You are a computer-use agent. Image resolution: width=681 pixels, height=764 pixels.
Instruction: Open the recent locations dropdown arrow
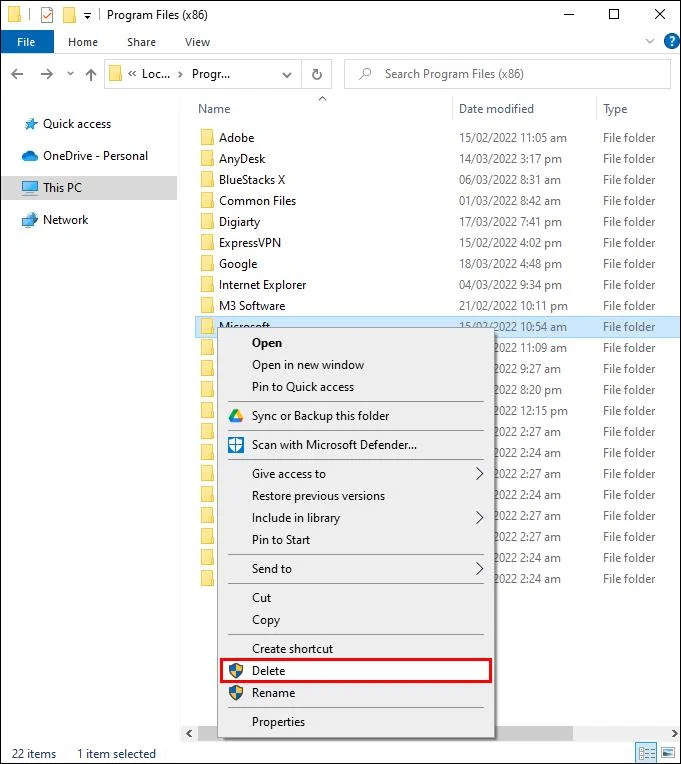click(70, 74)
